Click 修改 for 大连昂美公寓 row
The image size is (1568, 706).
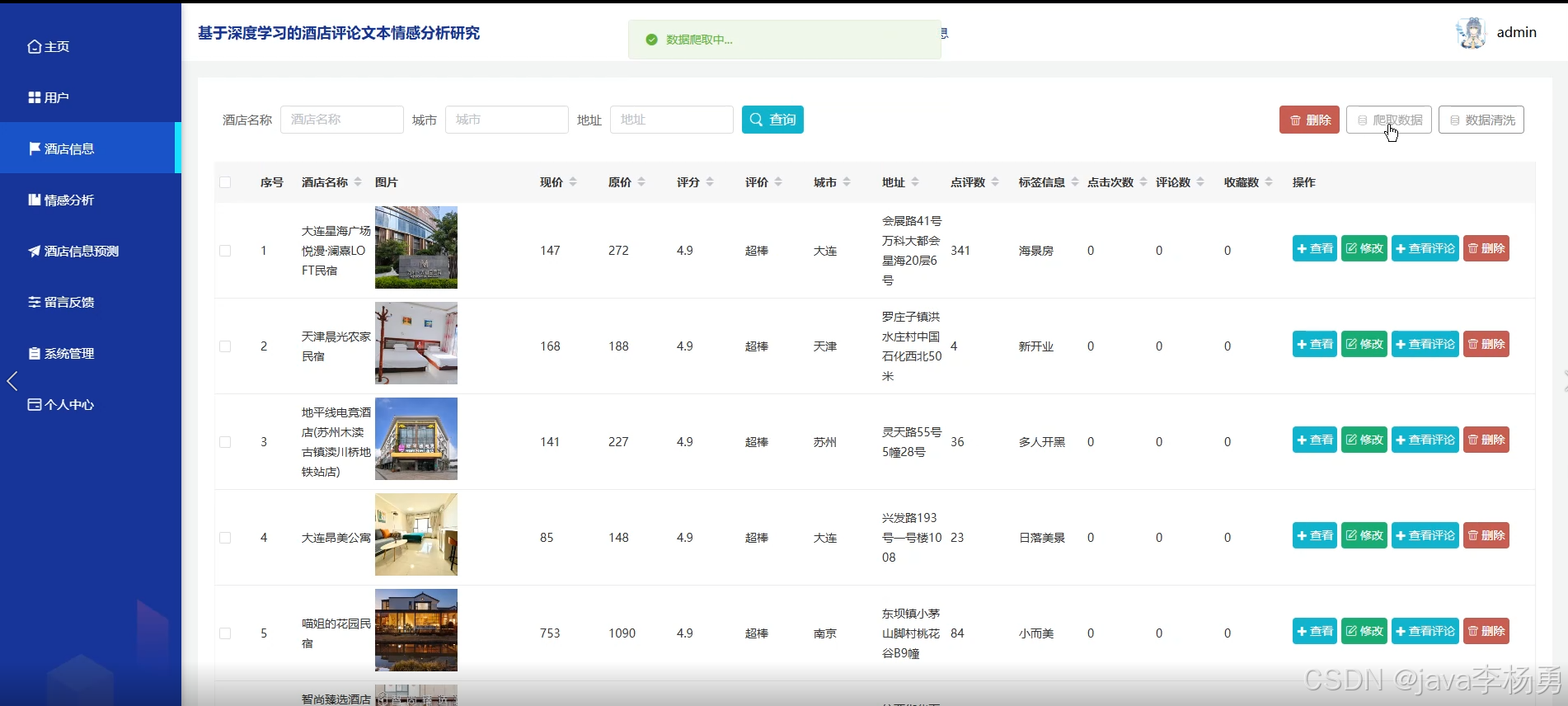coord(1364,535)
